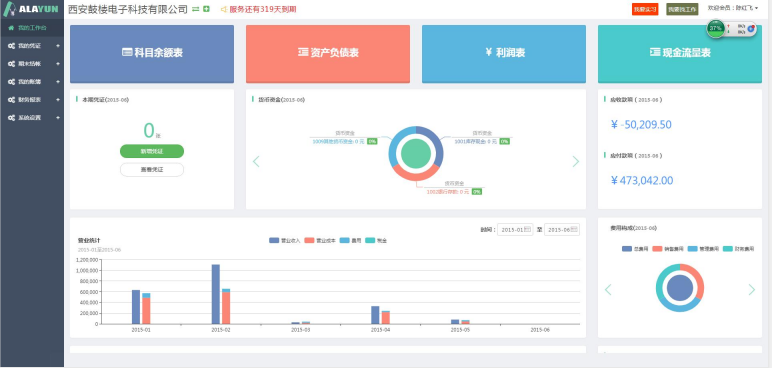Viewport: 772px width, 368px height.
Task: Open the 资产负债表 tile
Action: (x=328, y=54)
